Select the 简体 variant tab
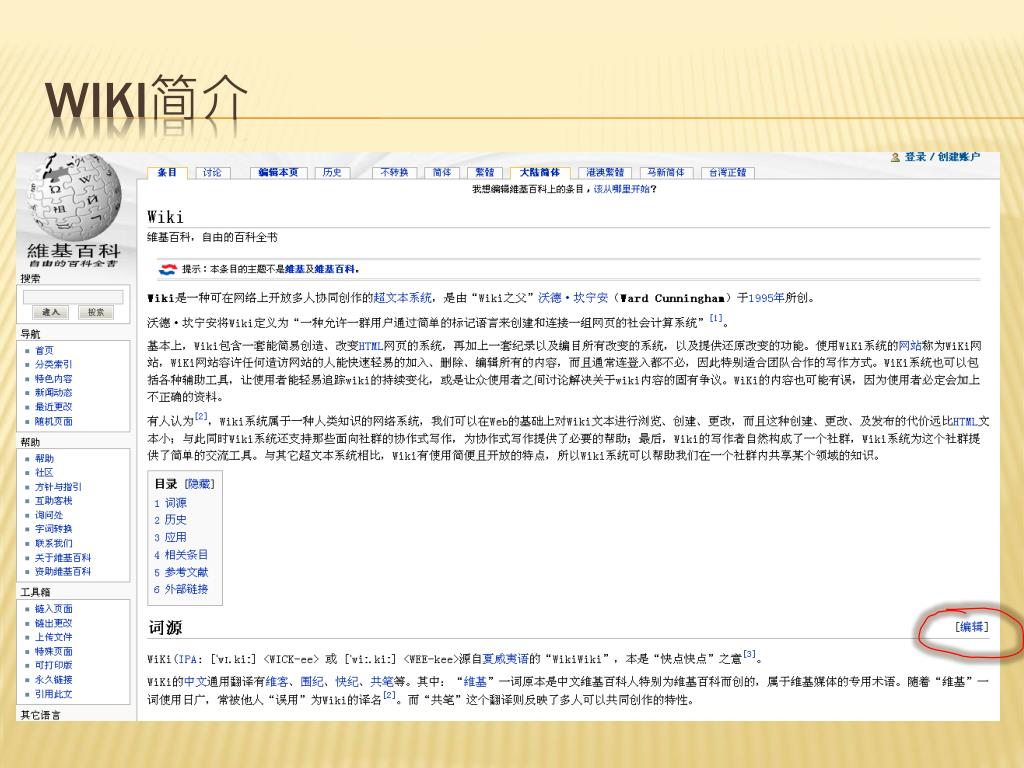Viewport: 1024px width, 768px height. 442,172
